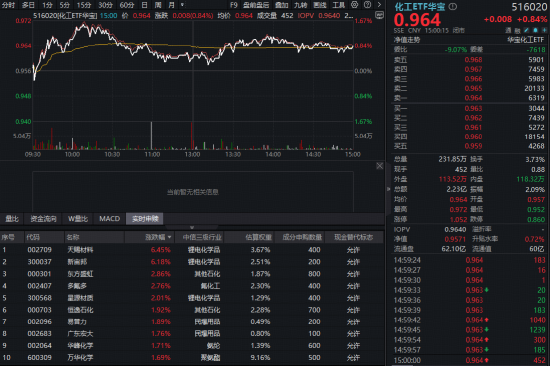Image resolution: width=550 pixels, height=366 pixels.
Task: Select the 002407 多氟多 row
Action: tap(192, 286)
